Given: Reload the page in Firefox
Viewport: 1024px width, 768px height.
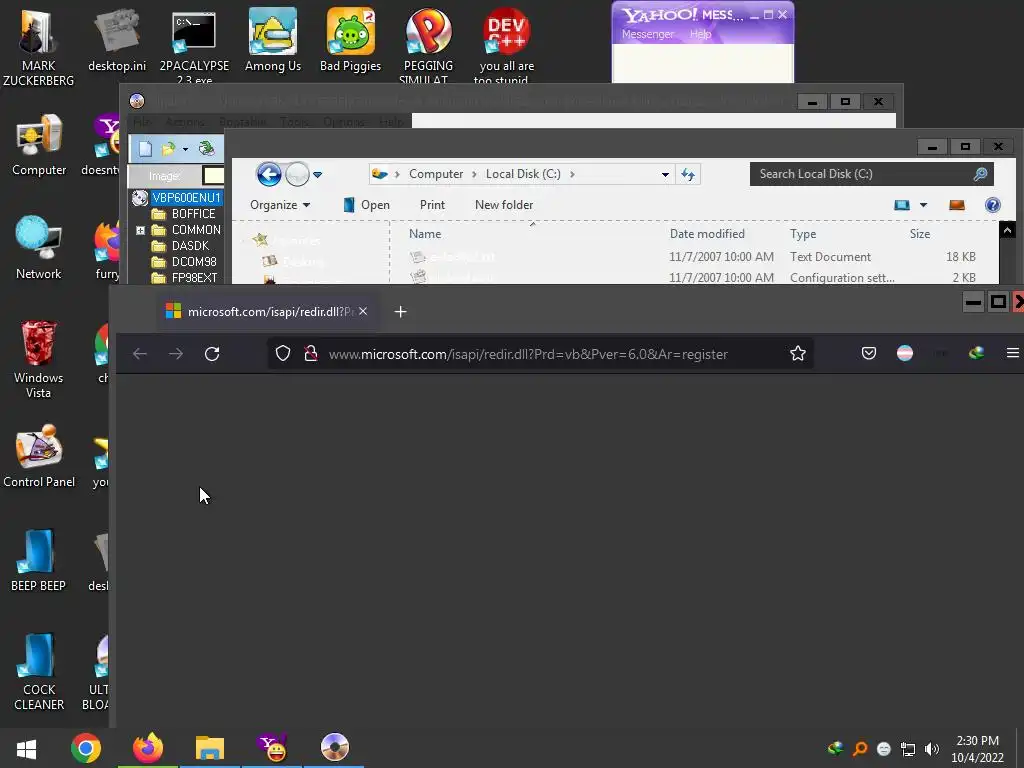Looking at the screenshot, I should click(x=212, y=354).
